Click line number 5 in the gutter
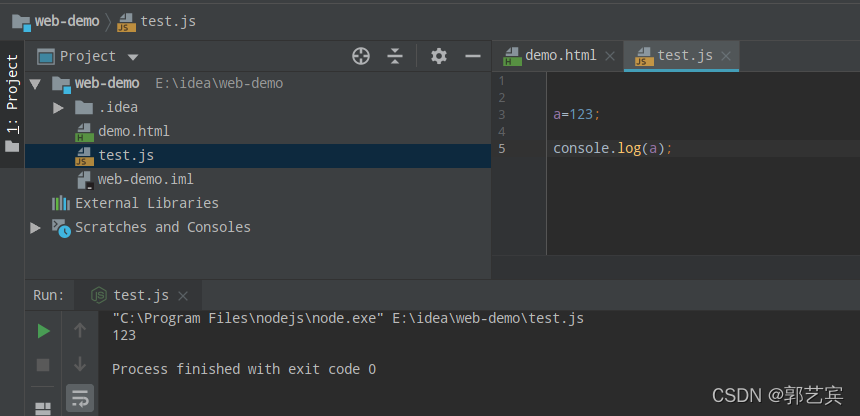Viewport: 860px width, 416px height. click(502, 149)
